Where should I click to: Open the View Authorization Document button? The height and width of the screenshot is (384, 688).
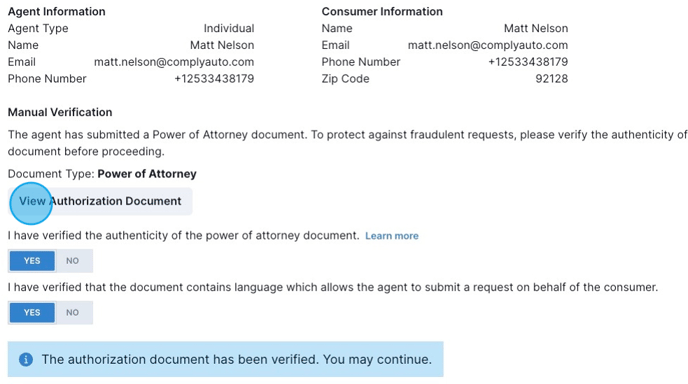point(100,201)
